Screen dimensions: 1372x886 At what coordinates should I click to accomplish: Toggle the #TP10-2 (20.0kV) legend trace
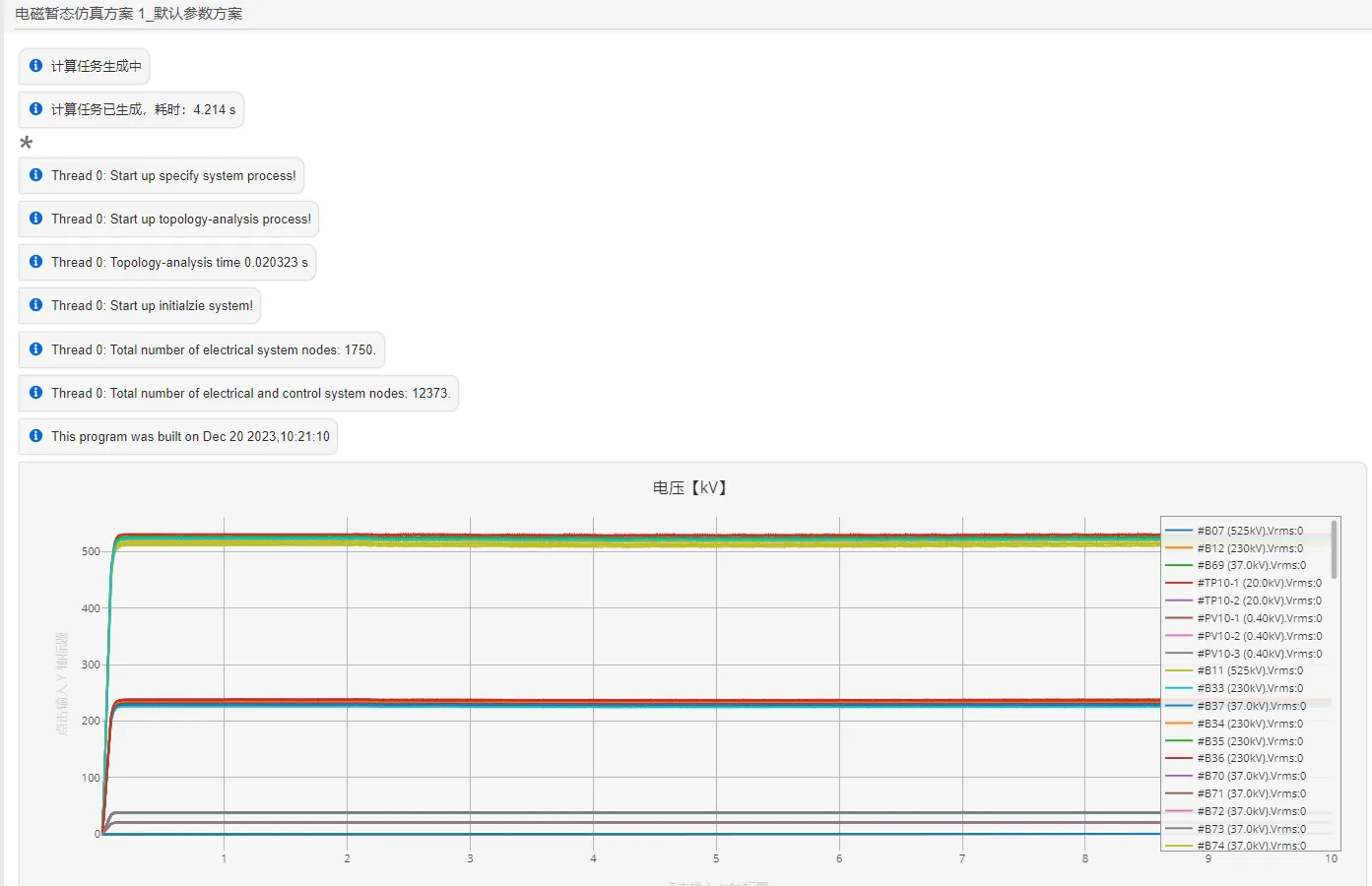1243,601
